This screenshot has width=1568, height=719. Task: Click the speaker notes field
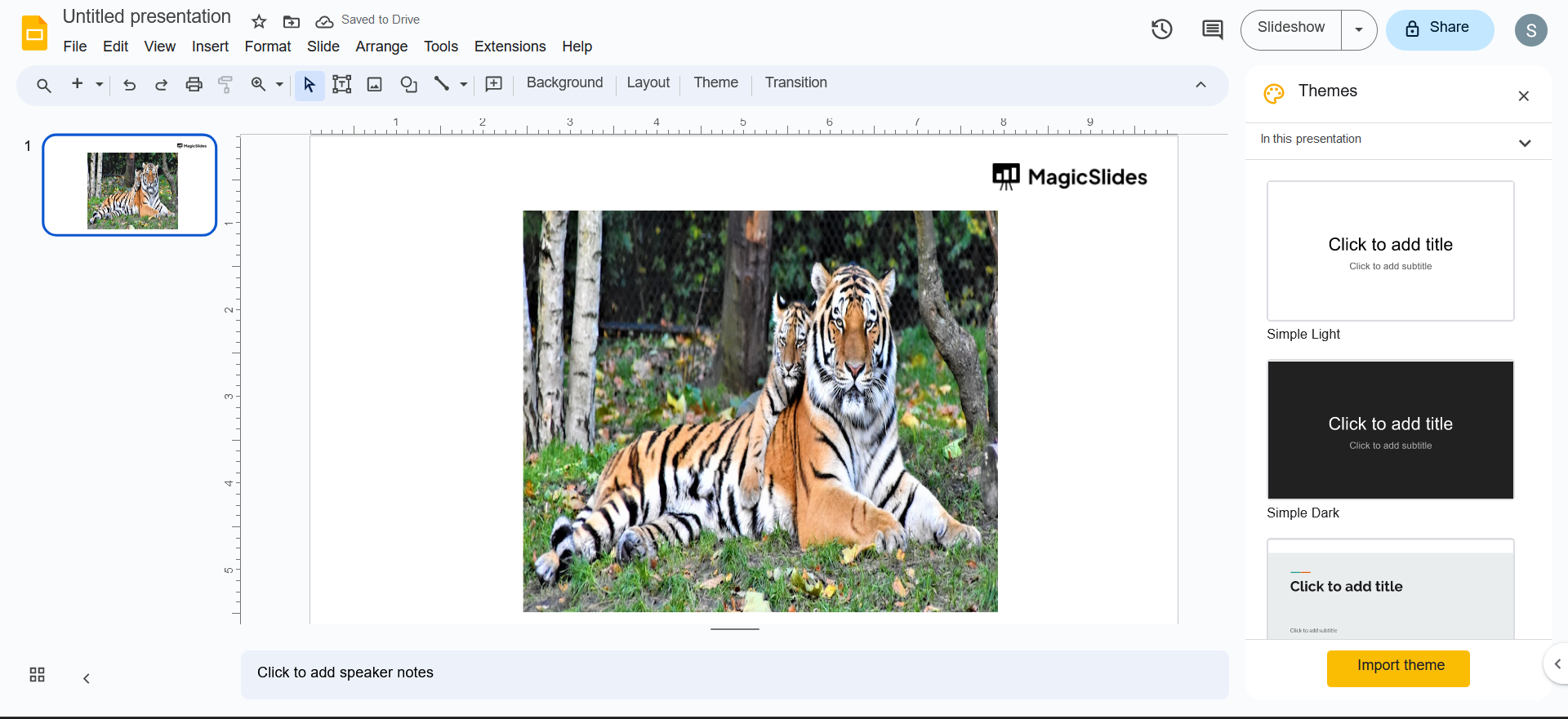(733, 673)
